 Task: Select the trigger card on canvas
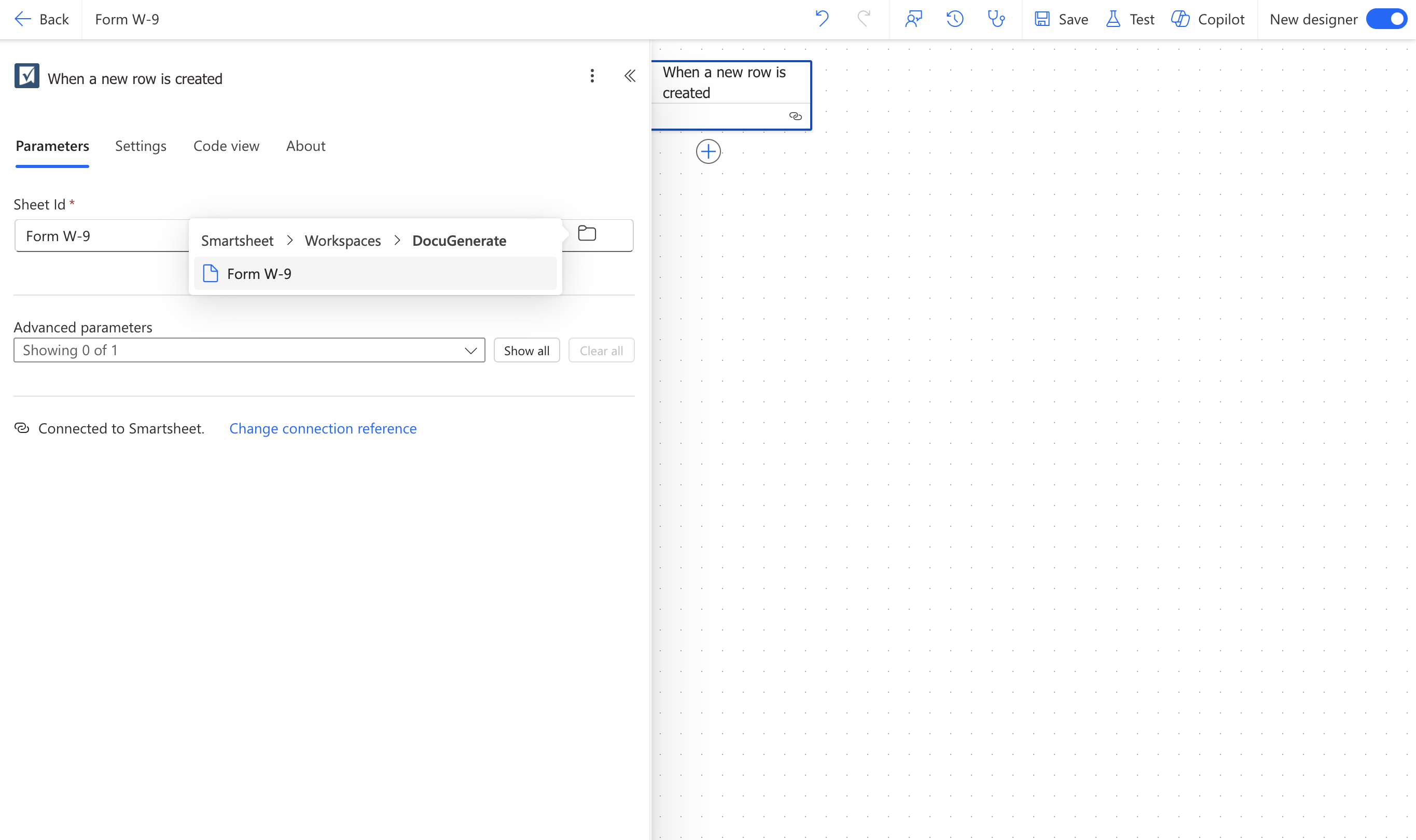(x=731, y=95)
